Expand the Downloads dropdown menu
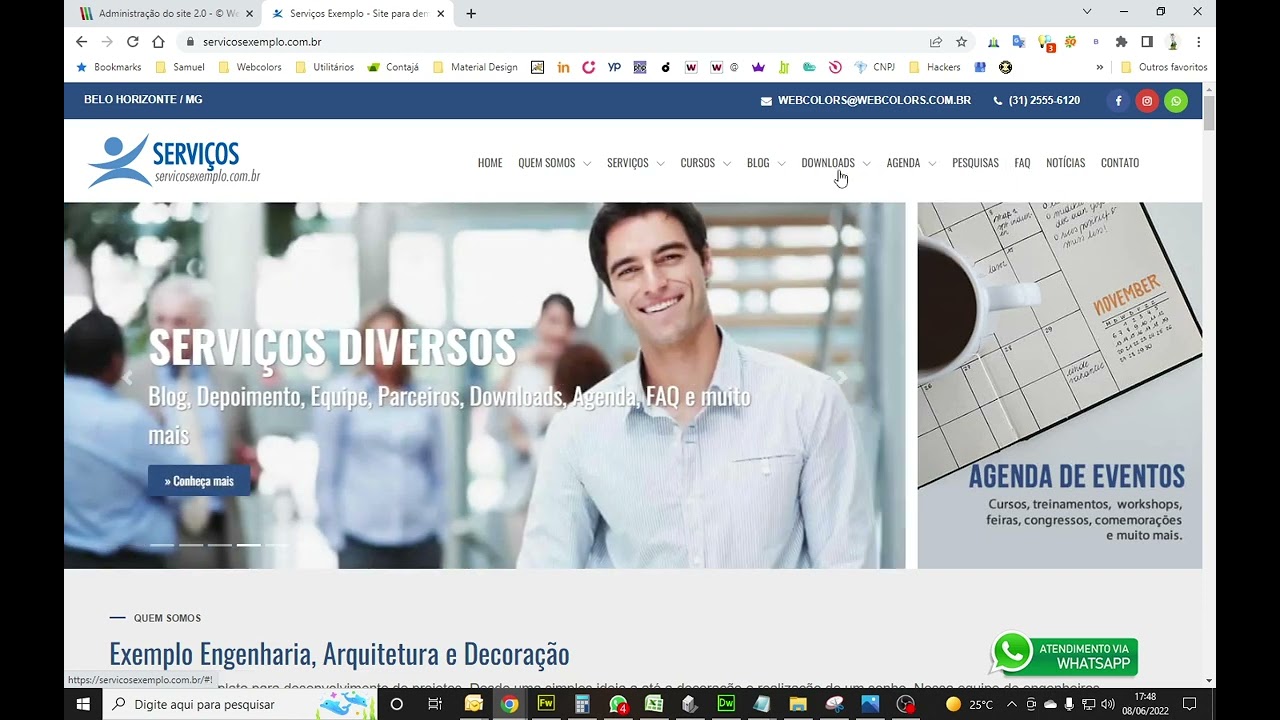This screenshot has height=720, width=1280. (836, 163)
